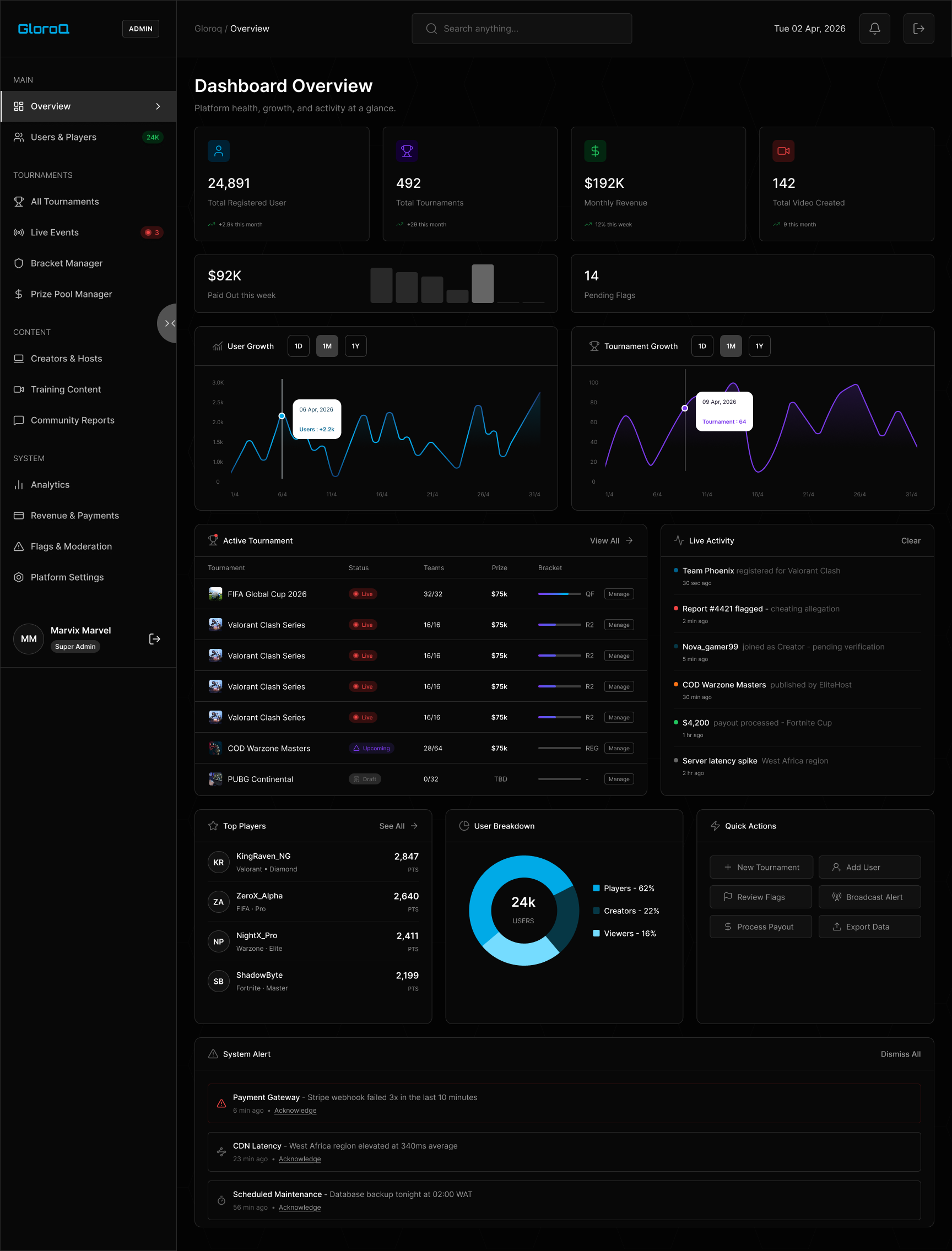This screenshot has width=952, height=1251.
Task: Click the System Alert triangle icon
Action: (x=213, y=1054)
